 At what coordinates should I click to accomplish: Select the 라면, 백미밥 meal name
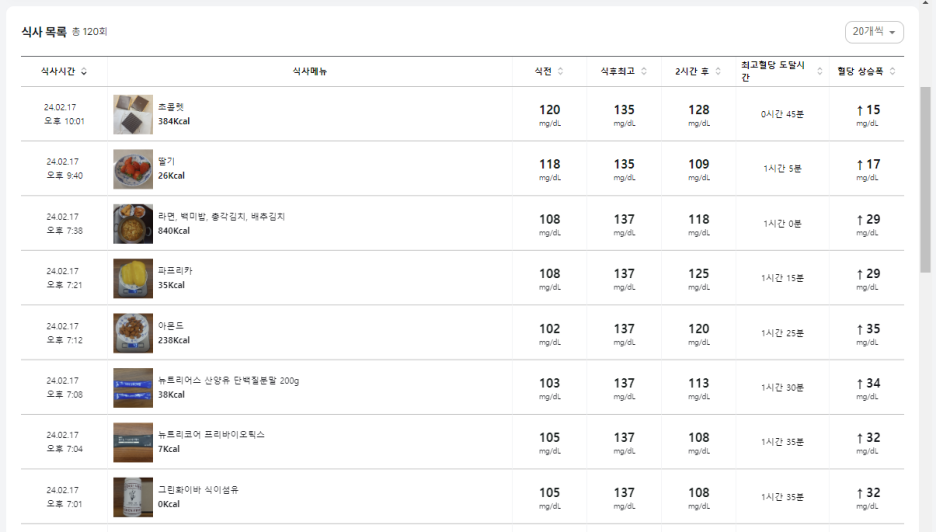[x=221, y=217]
